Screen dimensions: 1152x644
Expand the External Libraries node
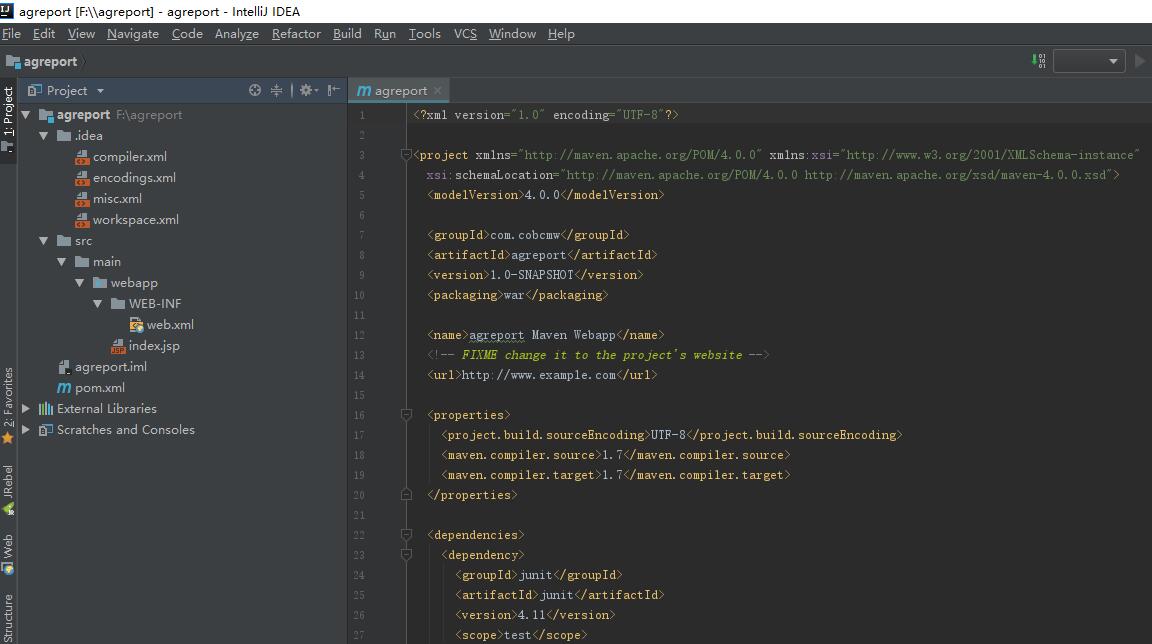[x=26, y=408]
